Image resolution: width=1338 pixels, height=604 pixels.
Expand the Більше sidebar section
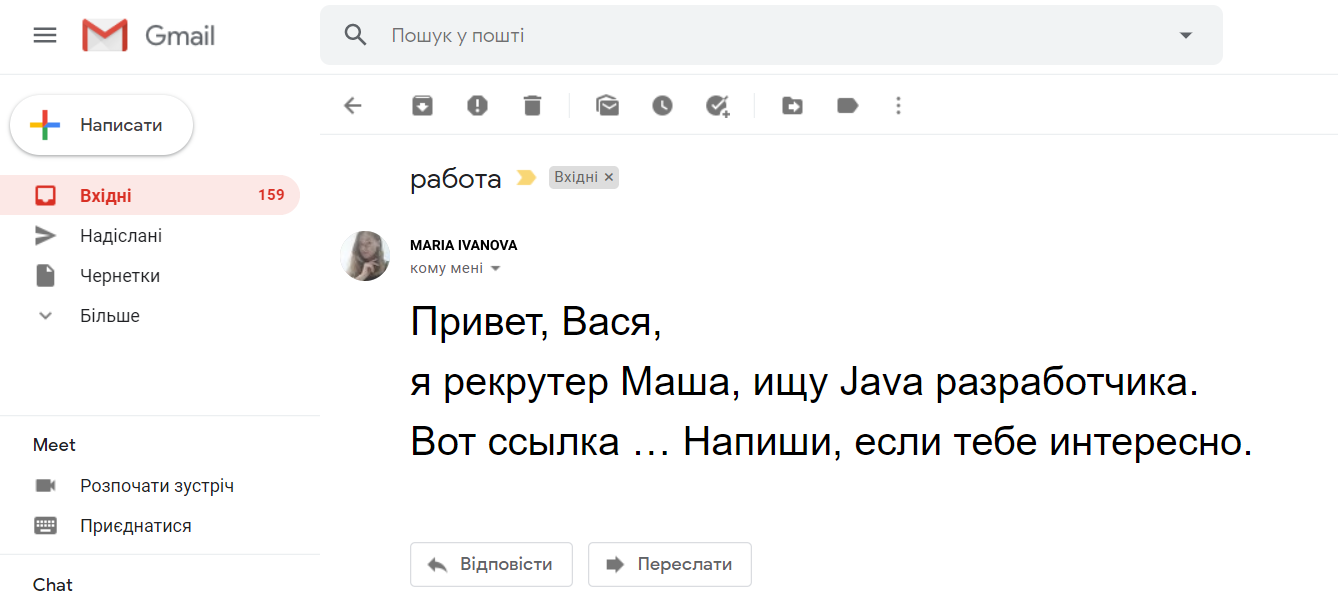pyautogui.click(x=109, y=316)
